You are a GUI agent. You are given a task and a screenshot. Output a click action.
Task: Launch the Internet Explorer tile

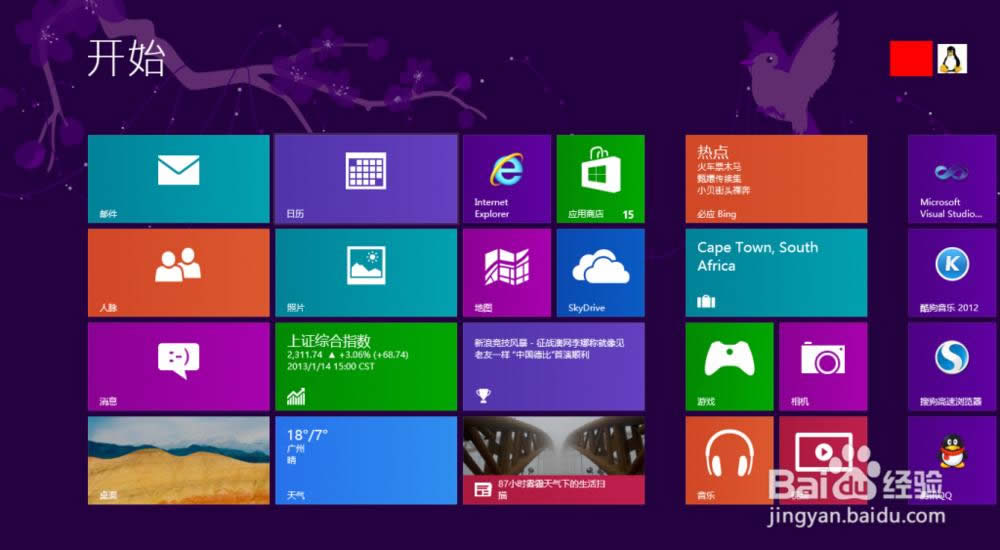coord(506,179)
